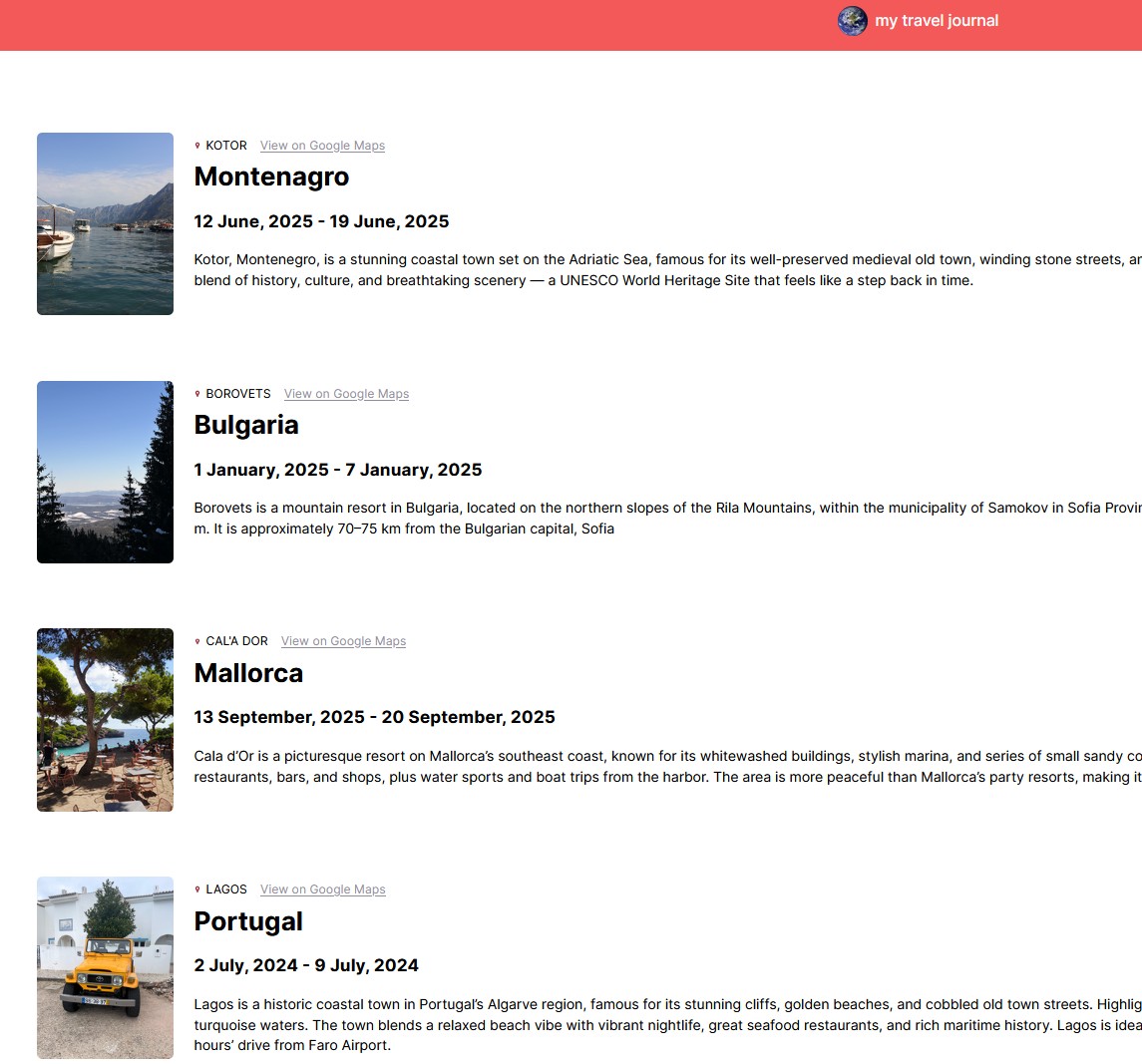The height and width of the screenshot is (1064, 1142).
Task: Select the Kotor harbor boat photo
Action: 105,223
